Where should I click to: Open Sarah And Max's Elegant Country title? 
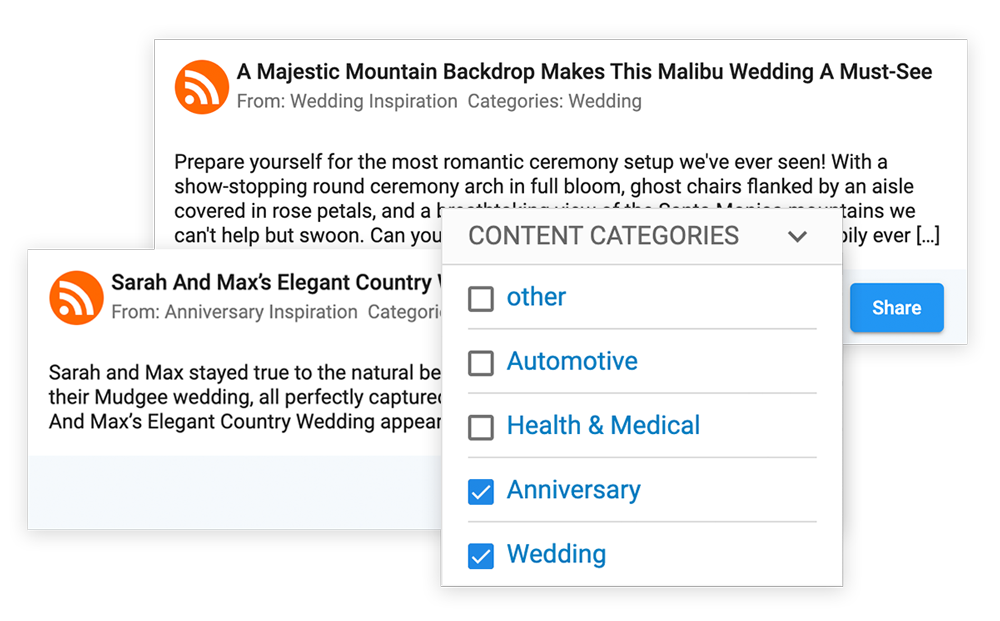(x=270, y=283)
